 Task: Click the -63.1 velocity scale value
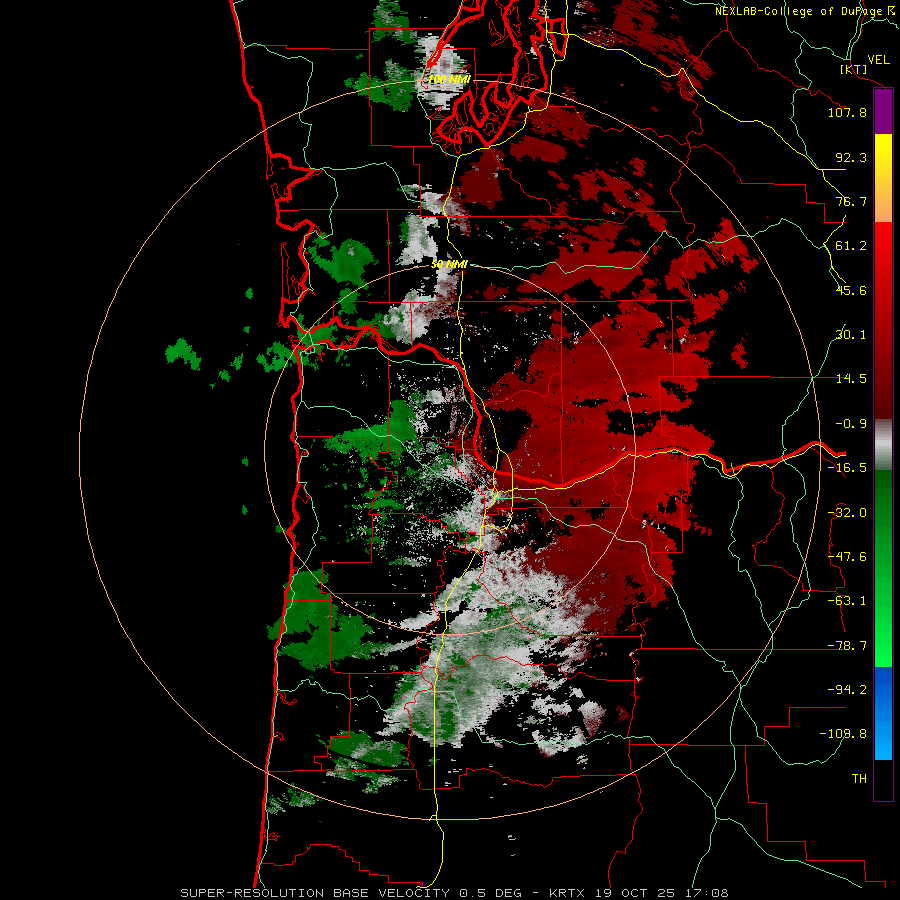click(x=847, y=601)
